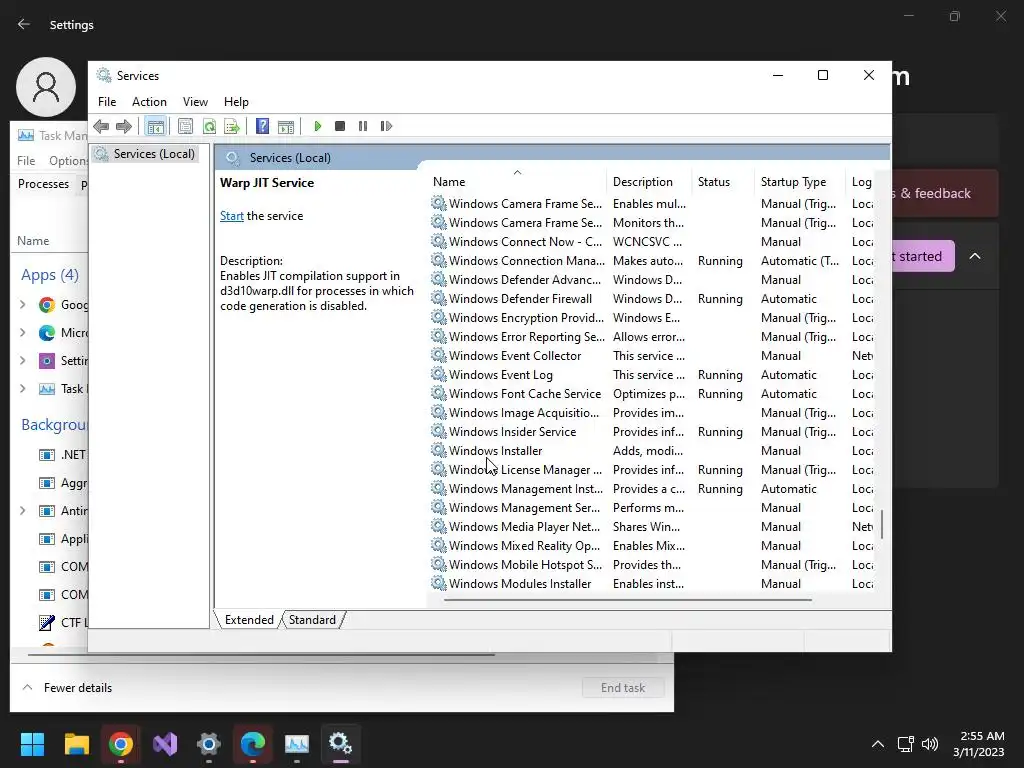
Task: Expand the Task Manager app row
Action: tap(23, 389)
